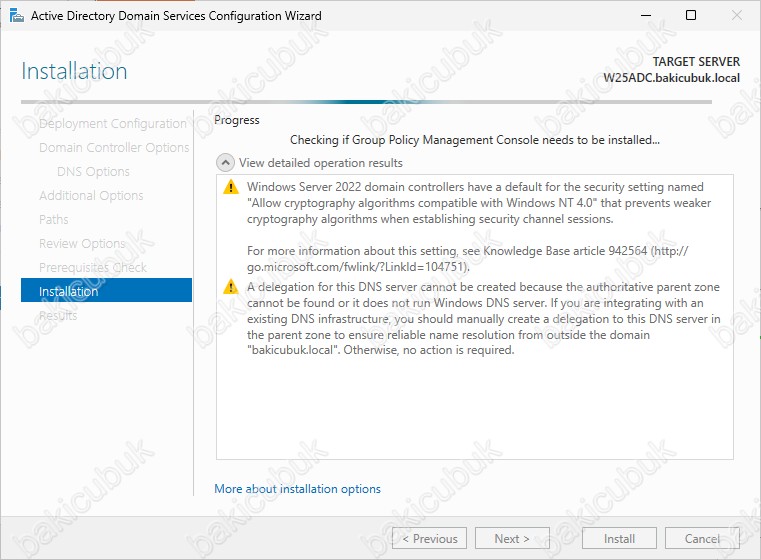Select the highlighted Installation step

click(x=105, y=291)
